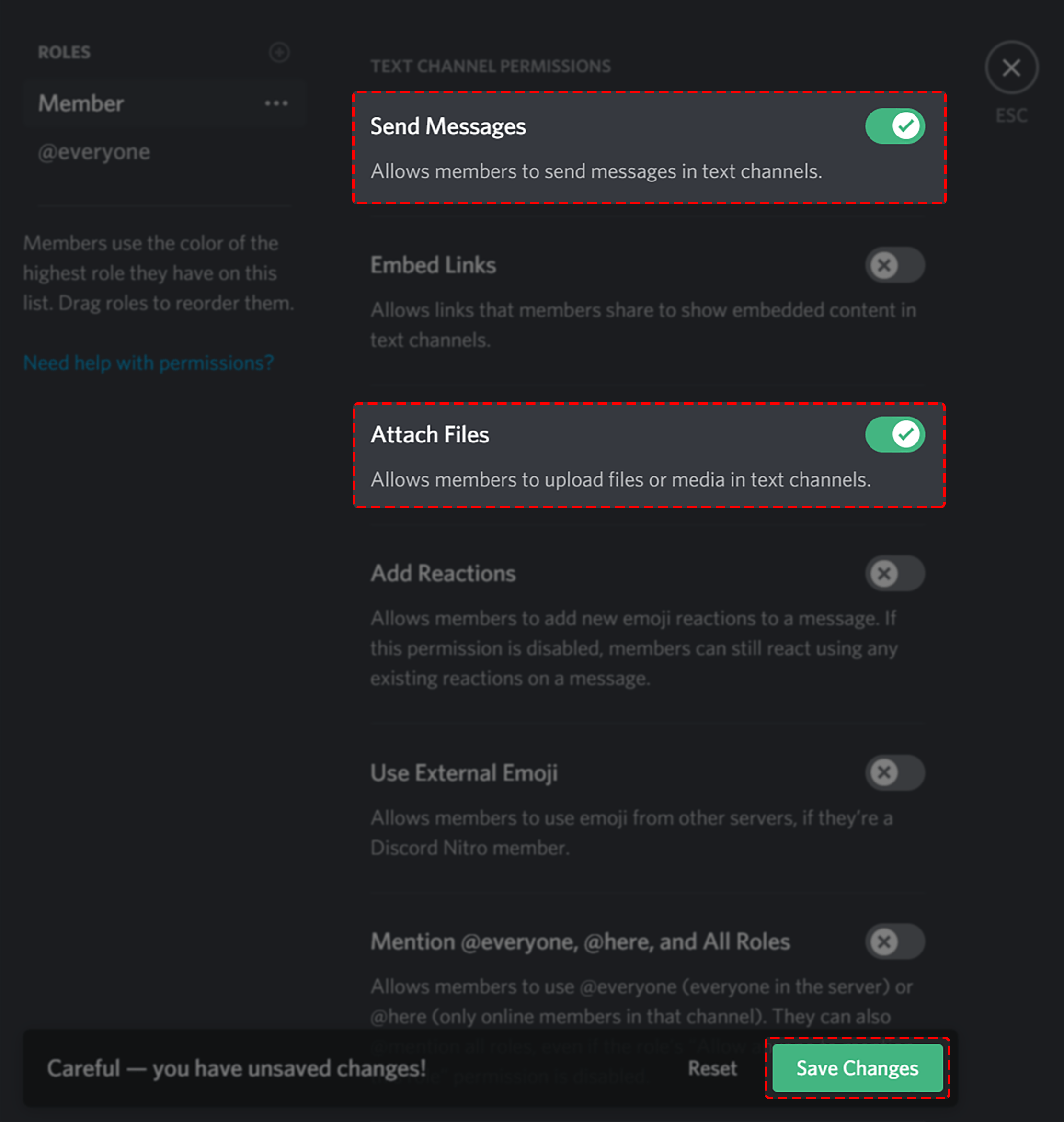
Task: Click the X icon on Use External Emoji
Action: coord(885,772)
